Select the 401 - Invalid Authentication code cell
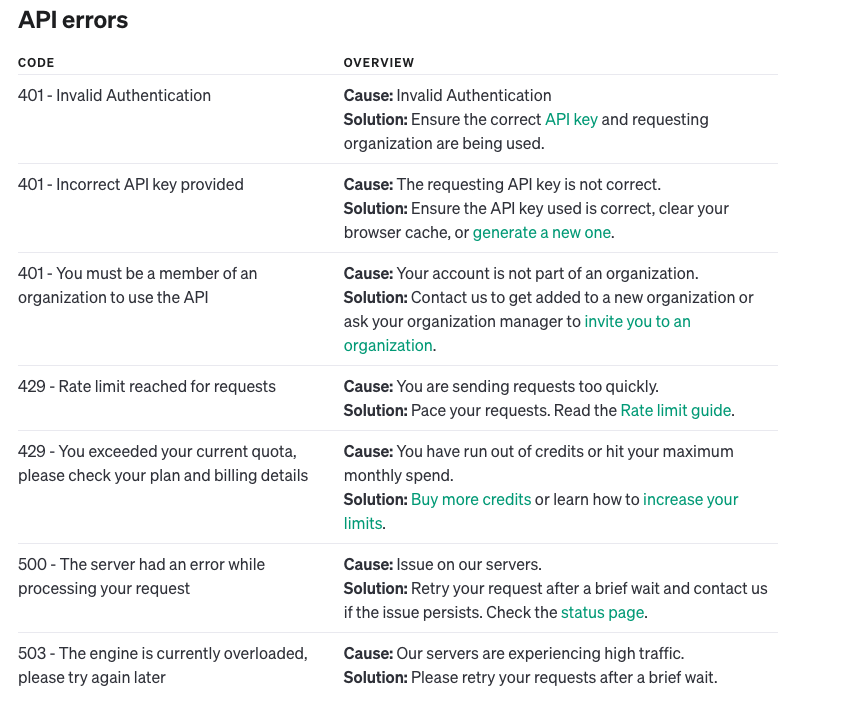 click(x=115, y=96)
